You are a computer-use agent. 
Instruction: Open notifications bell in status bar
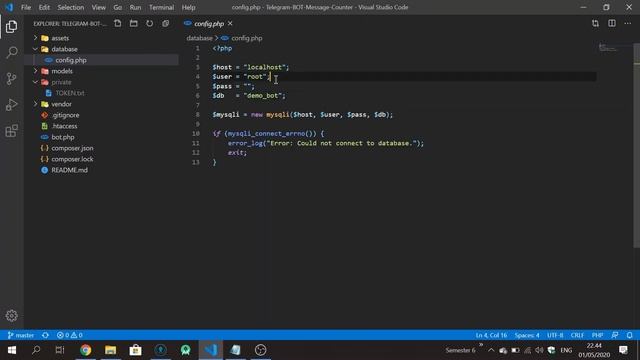pos(629,335)
